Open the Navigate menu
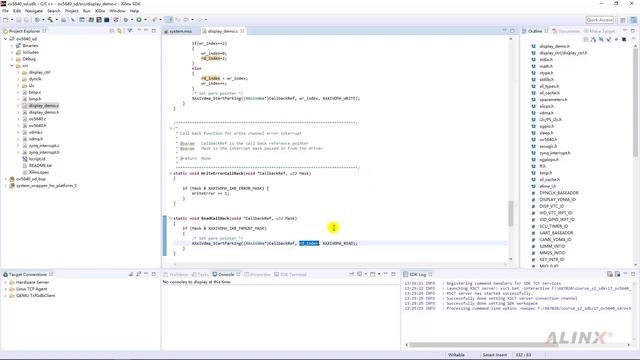 coord(34,11)
